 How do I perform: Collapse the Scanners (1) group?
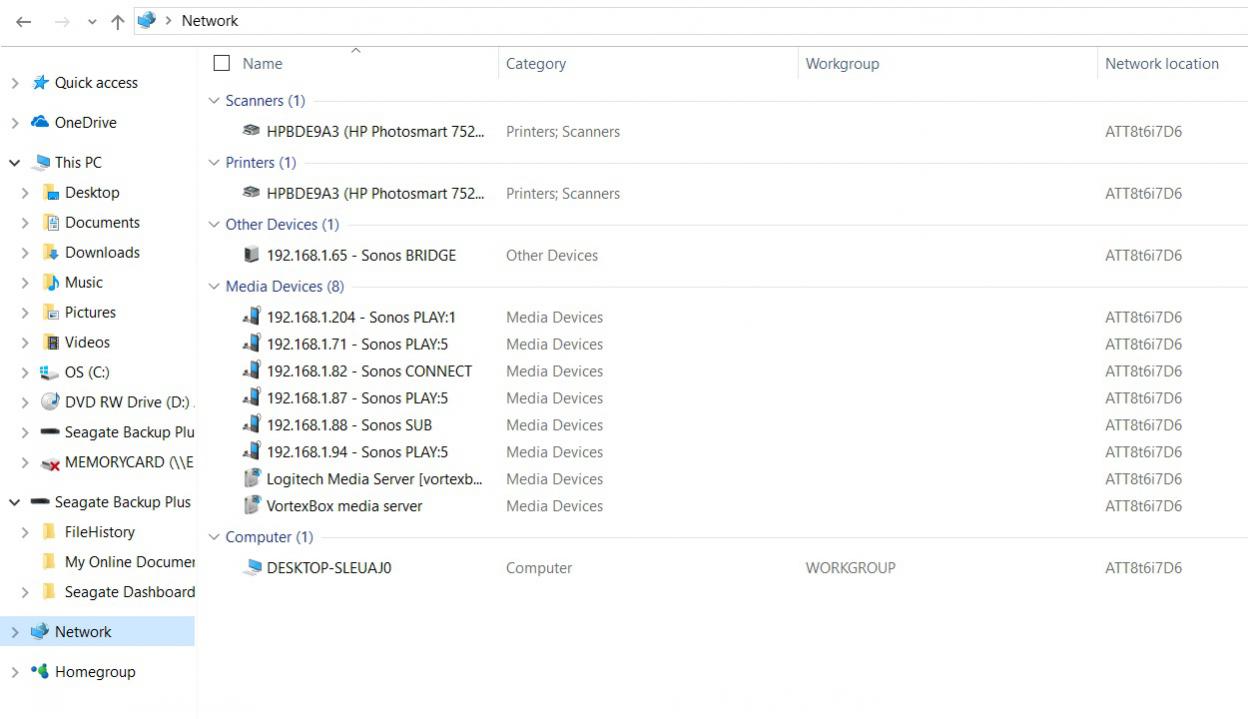(214, 100)
